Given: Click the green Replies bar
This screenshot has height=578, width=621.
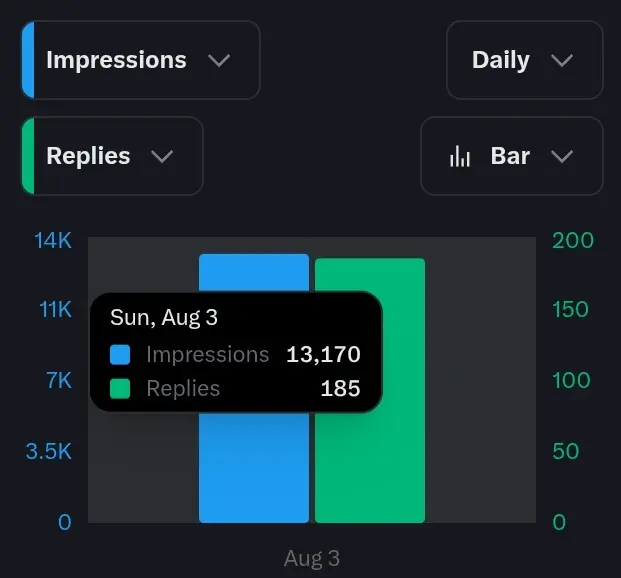Looking at the screenshot, I should click(x=370, y=467).
